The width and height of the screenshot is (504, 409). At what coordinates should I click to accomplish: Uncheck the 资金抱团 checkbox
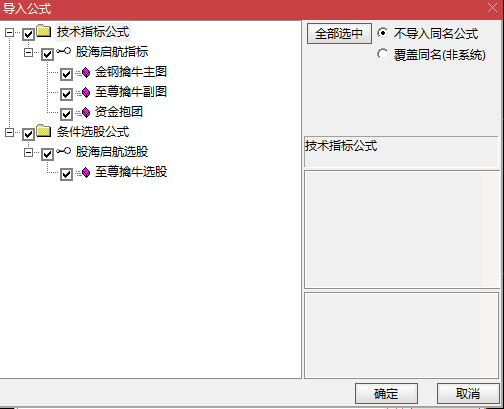coord(66,114)
